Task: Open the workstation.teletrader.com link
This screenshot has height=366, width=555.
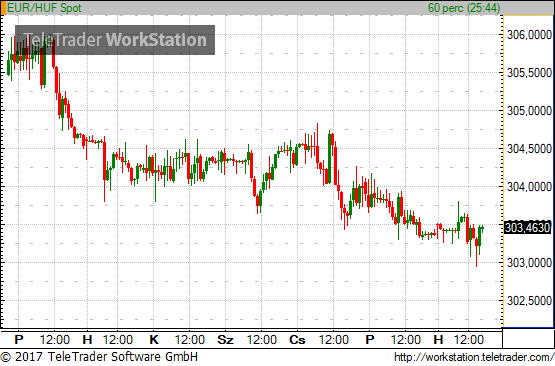Action: click(x=474, y=357)
